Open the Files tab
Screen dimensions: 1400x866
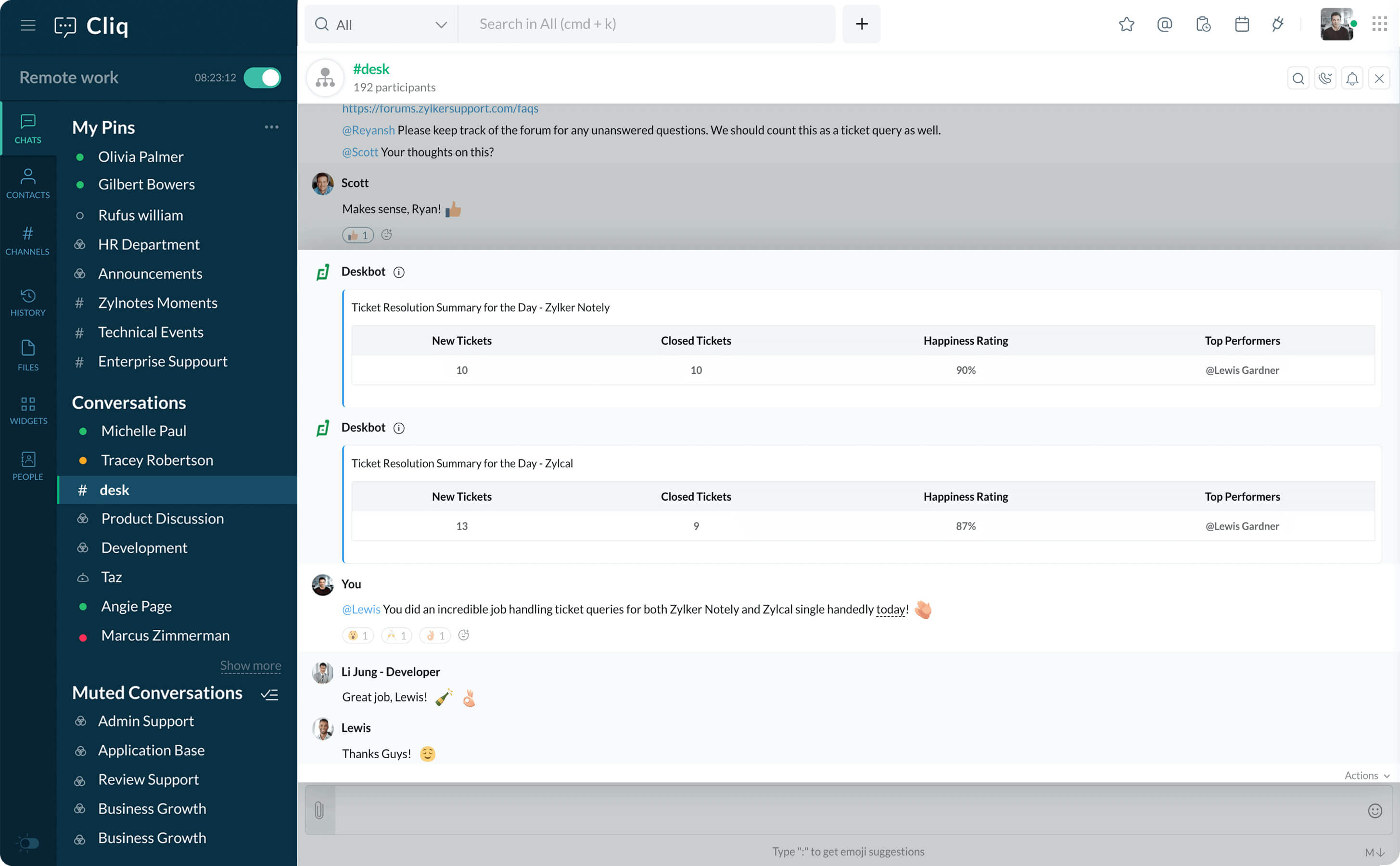(27, 356)
